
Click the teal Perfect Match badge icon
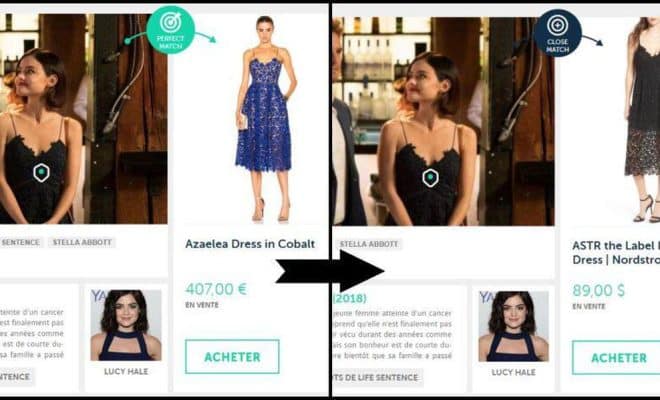[170, 30]
